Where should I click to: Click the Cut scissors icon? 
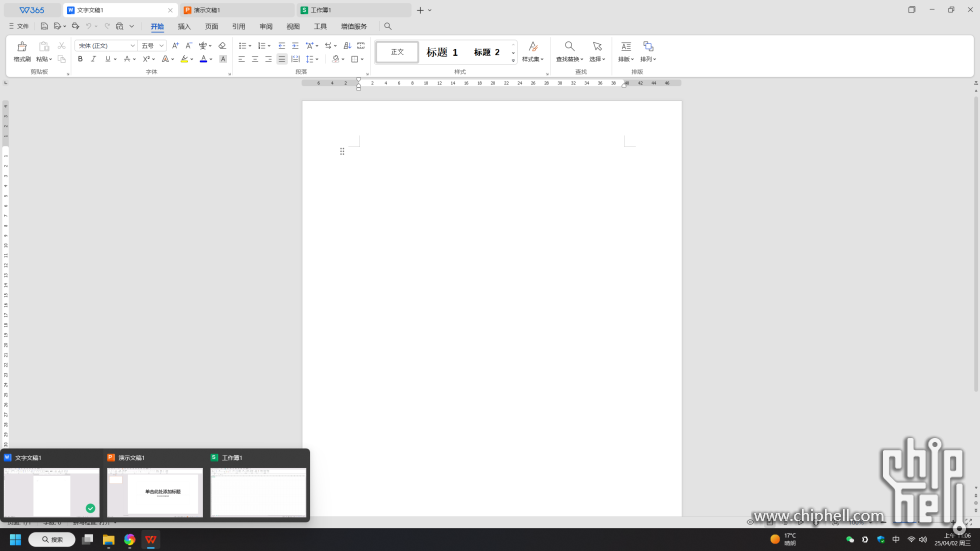[x=61, y=46]
